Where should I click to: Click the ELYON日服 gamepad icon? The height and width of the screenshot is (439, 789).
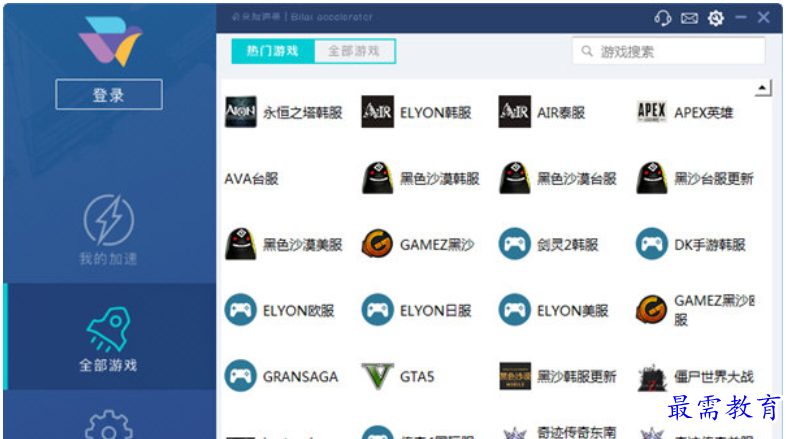click(377, 310)
